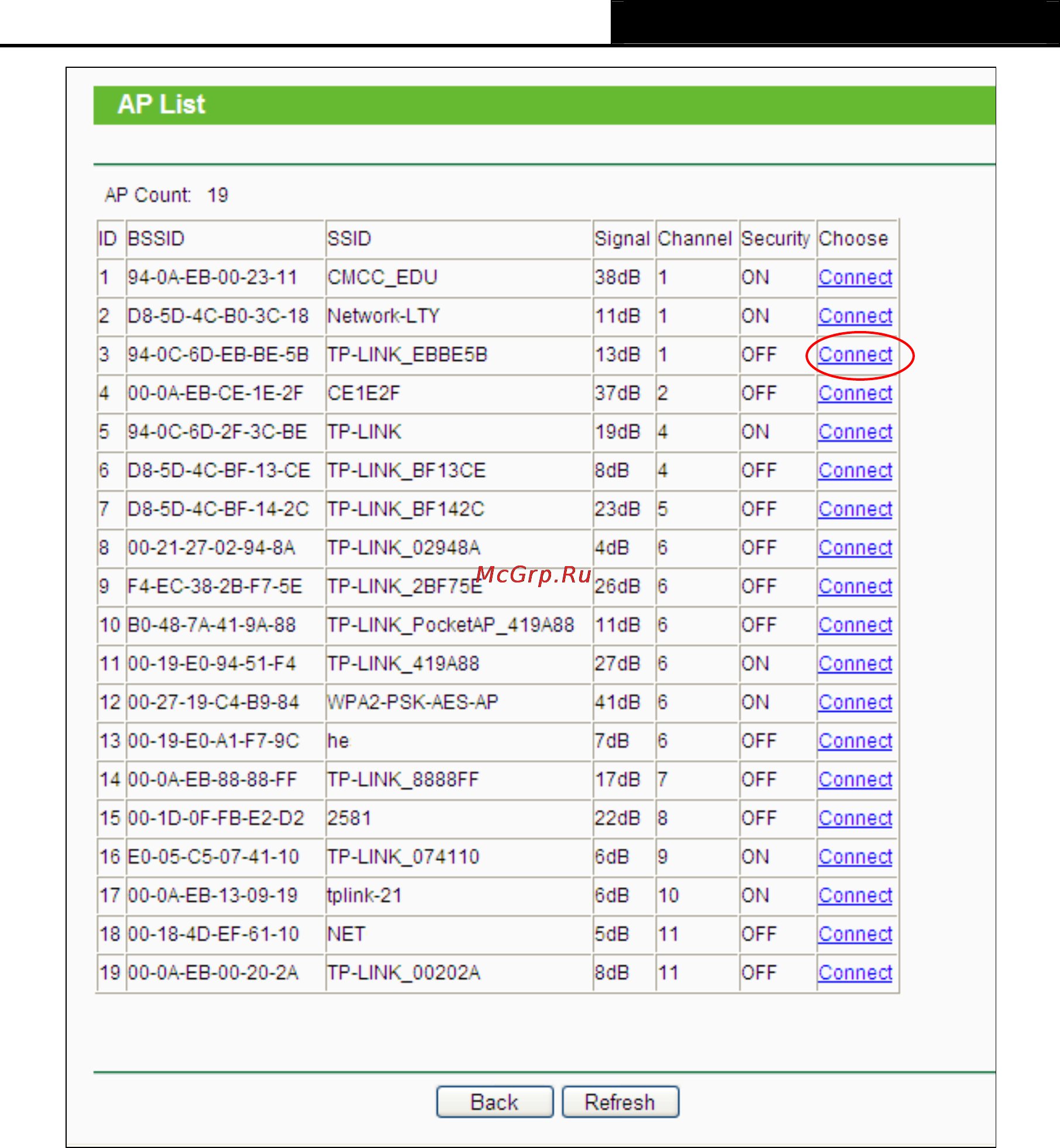Click BSSID 00-0A-EB-CE-1E-2F
Image resolution: width=1060 pixels, height=1148 pixels.
(x=216, y=393)
